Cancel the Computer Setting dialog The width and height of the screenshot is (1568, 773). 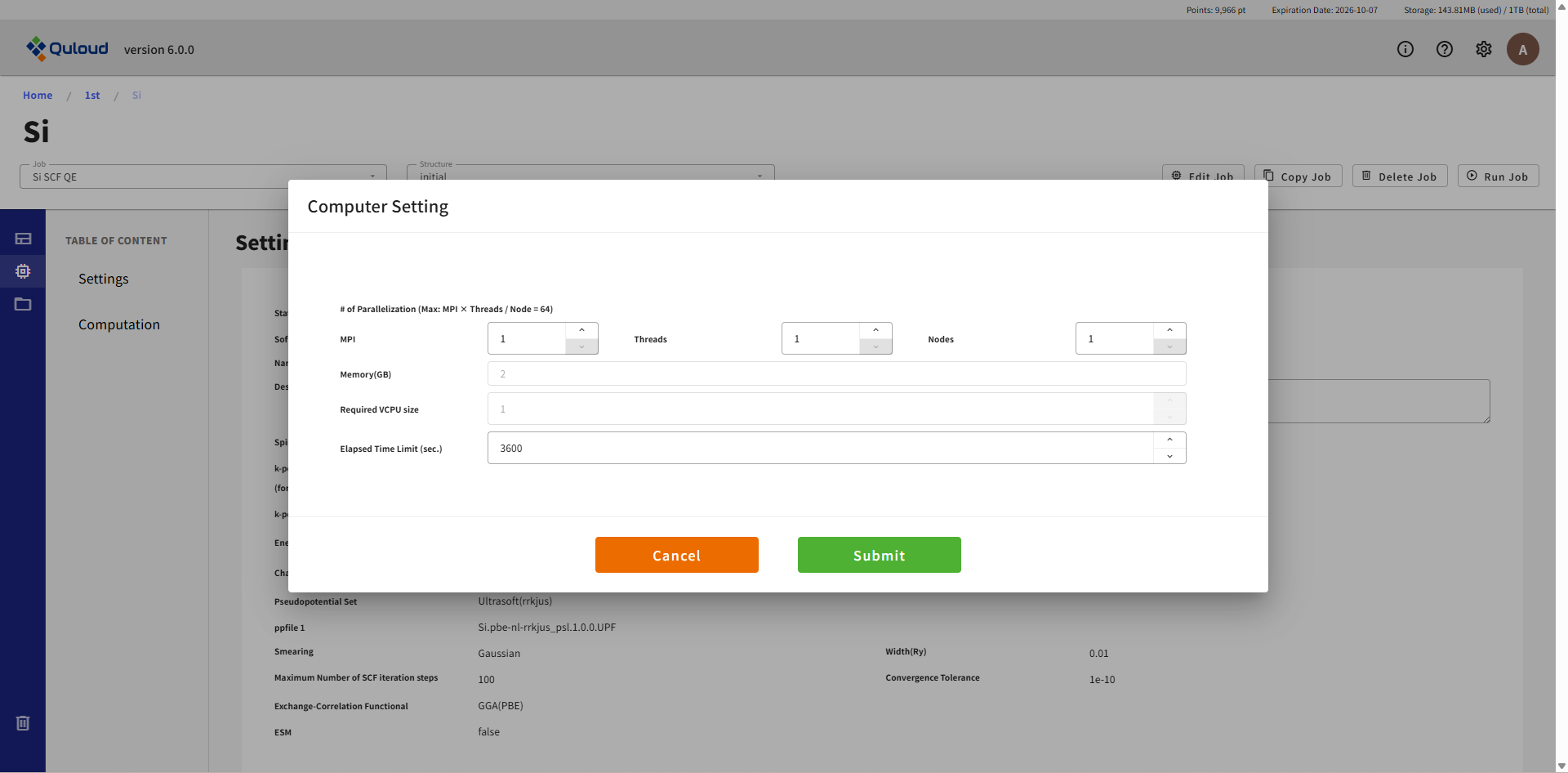(676, 555)
